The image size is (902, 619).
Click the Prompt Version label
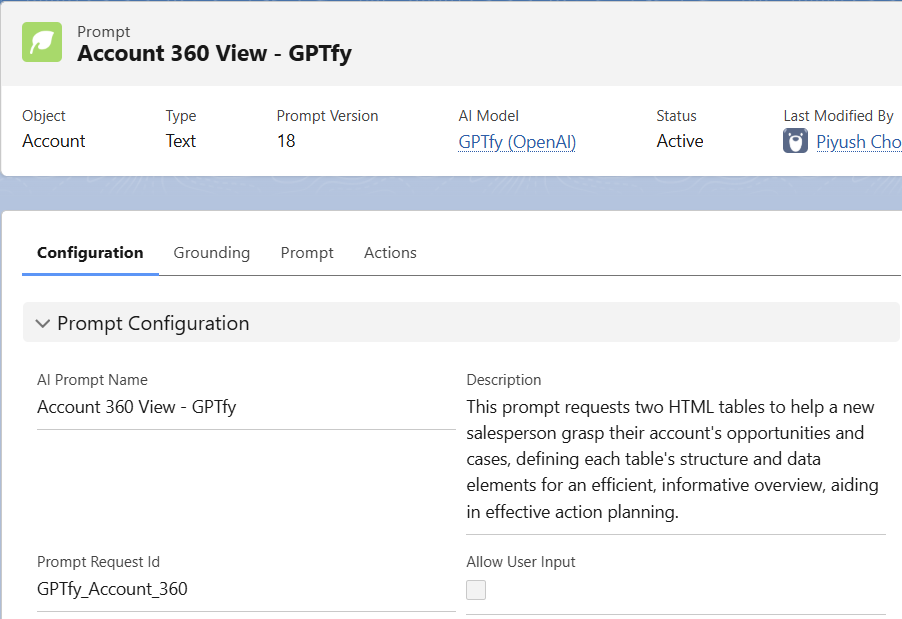pos(327,116)
